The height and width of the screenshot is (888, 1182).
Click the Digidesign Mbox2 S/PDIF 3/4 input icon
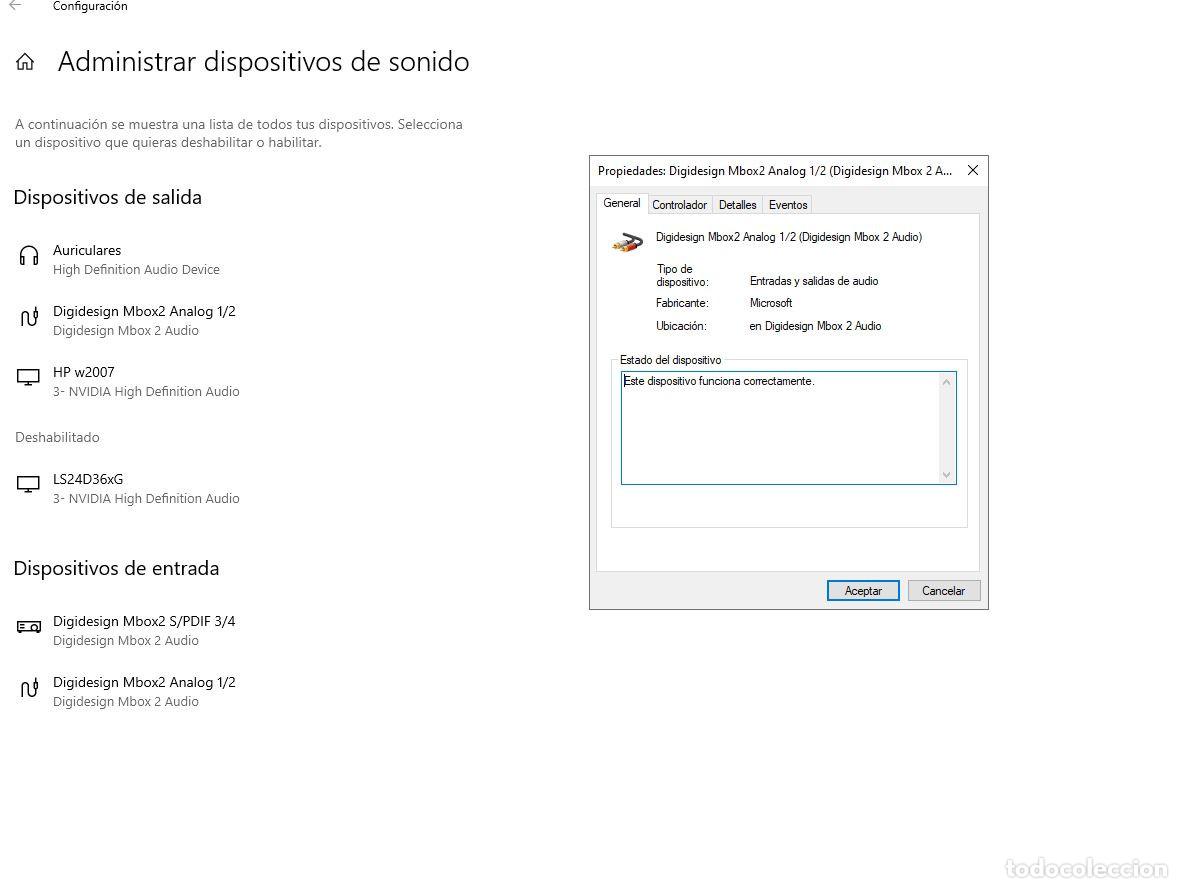coord(29,627)
